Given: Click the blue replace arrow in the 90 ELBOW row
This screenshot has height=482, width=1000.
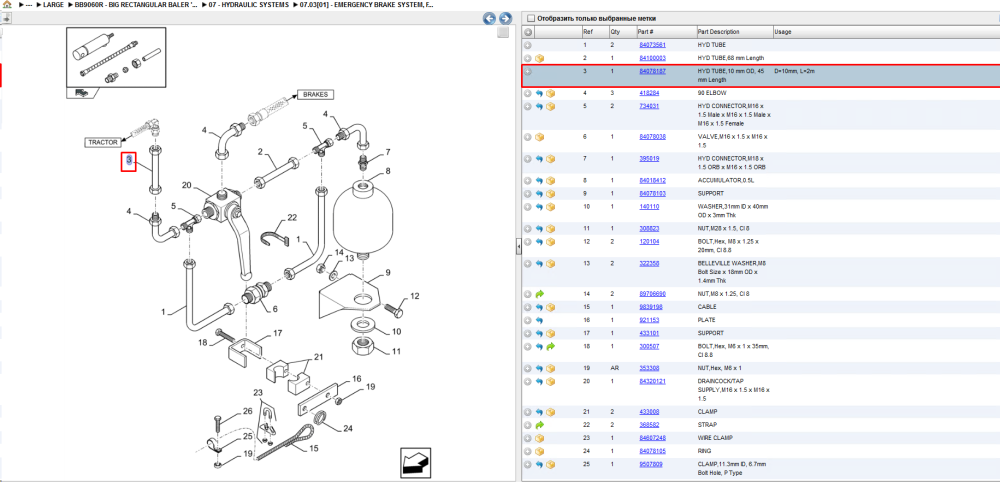Looking at the screenshot, I should click(539, 93).
